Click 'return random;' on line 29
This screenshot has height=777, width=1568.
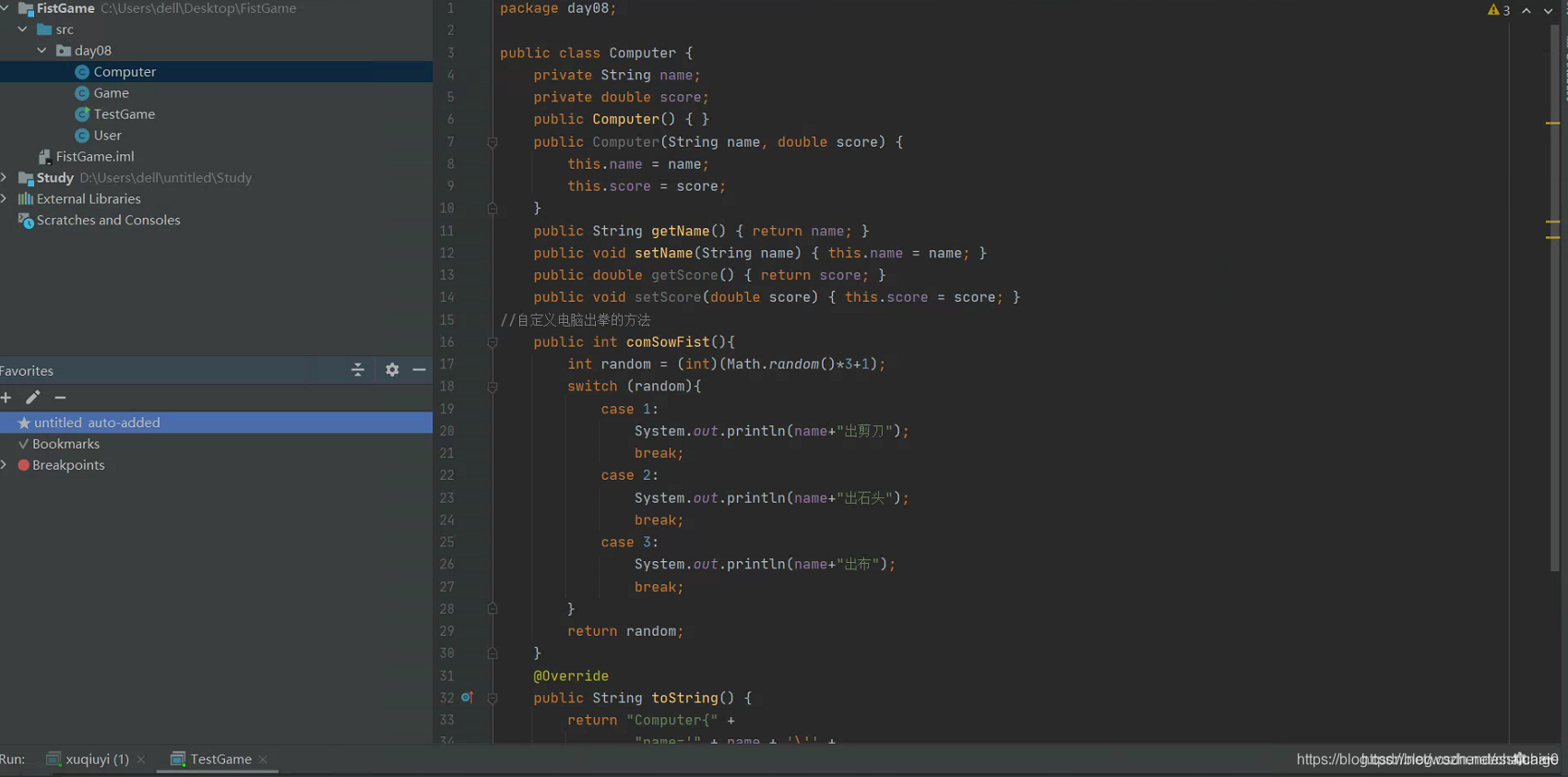point(625,631)
